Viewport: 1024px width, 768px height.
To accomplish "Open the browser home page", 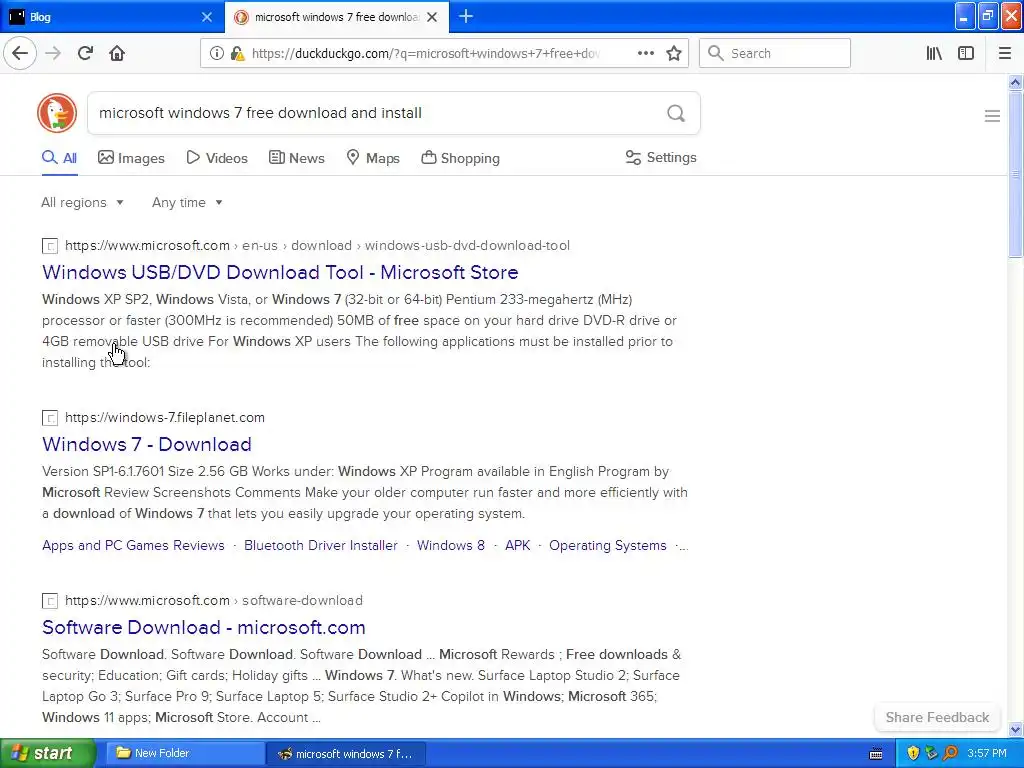I will 117,53.
